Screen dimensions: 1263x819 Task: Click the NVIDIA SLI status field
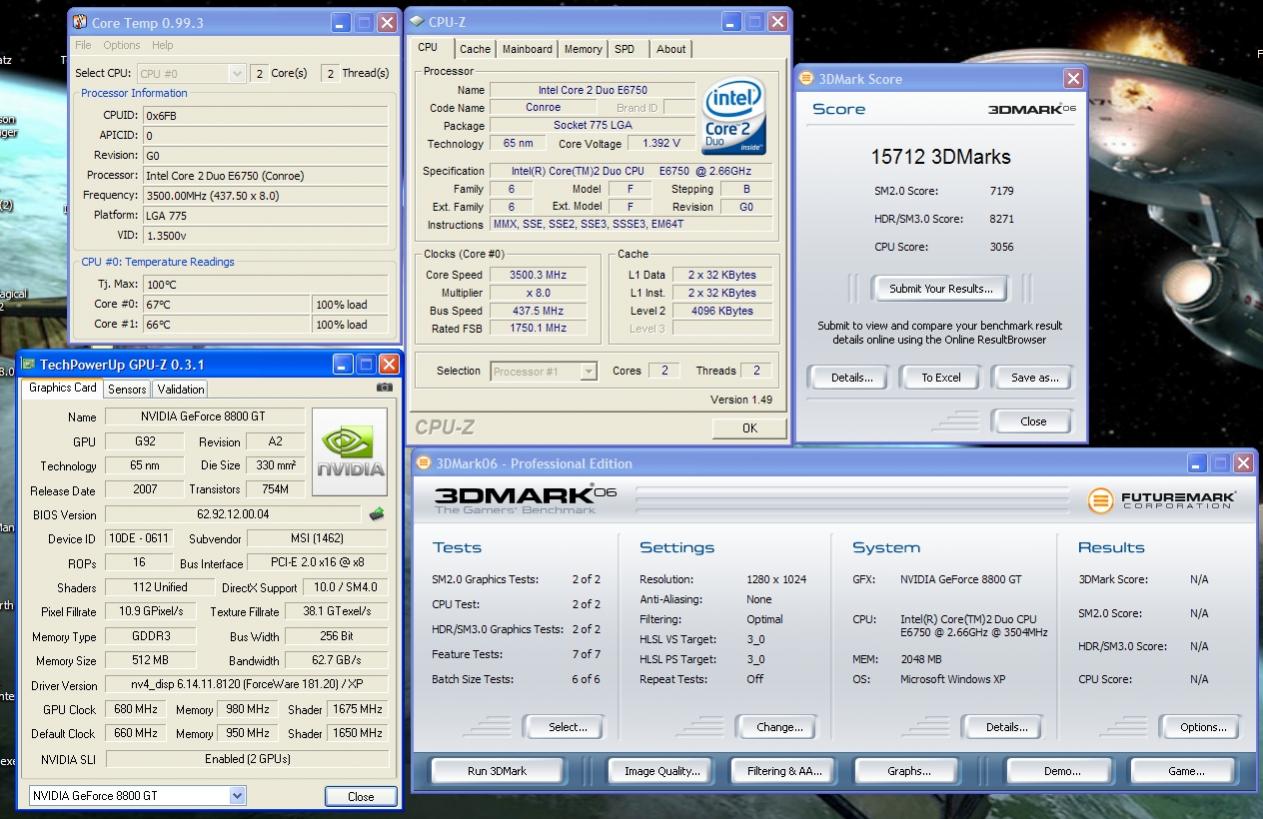tap(246, 759)
